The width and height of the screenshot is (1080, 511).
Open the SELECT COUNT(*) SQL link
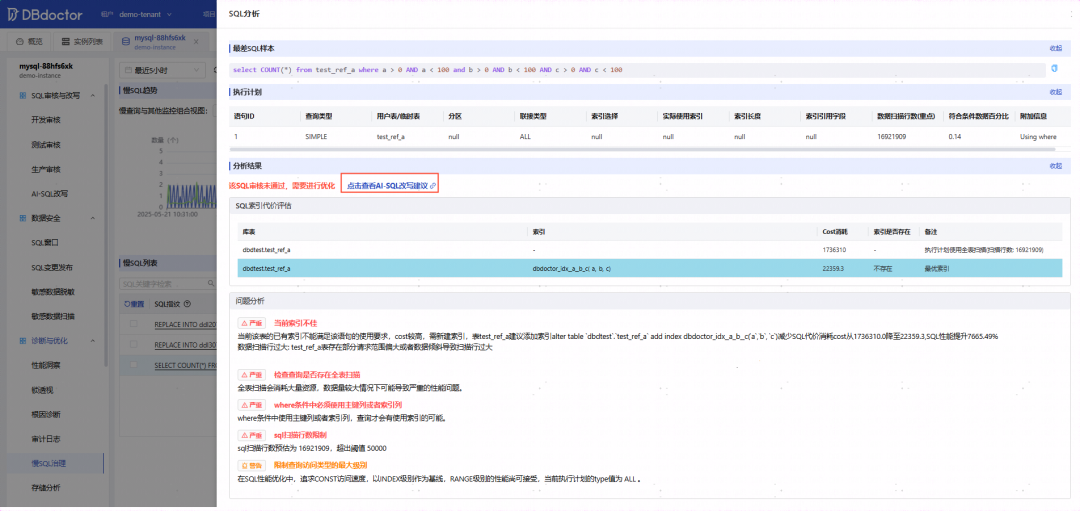tap(185, 365)
